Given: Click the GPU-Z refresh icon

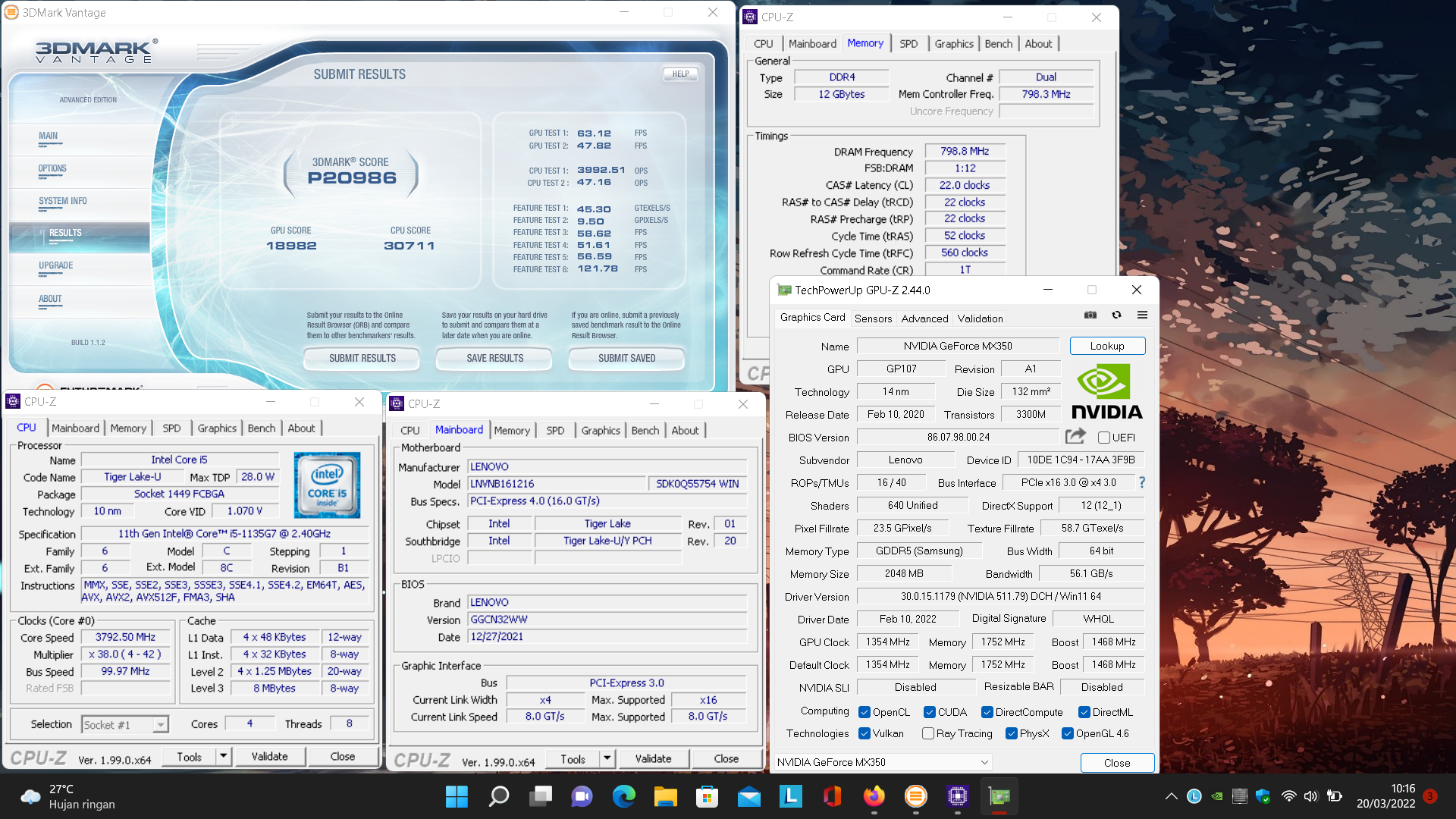Looking at the screenshot, I should click(1116, 315).
